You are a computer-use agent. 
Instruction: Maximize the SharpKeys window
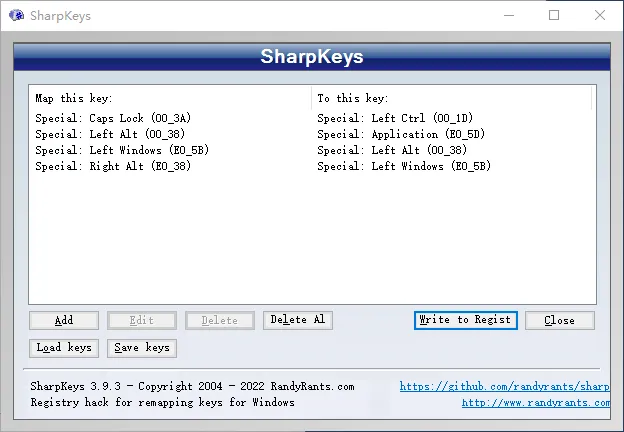[554, 16]
